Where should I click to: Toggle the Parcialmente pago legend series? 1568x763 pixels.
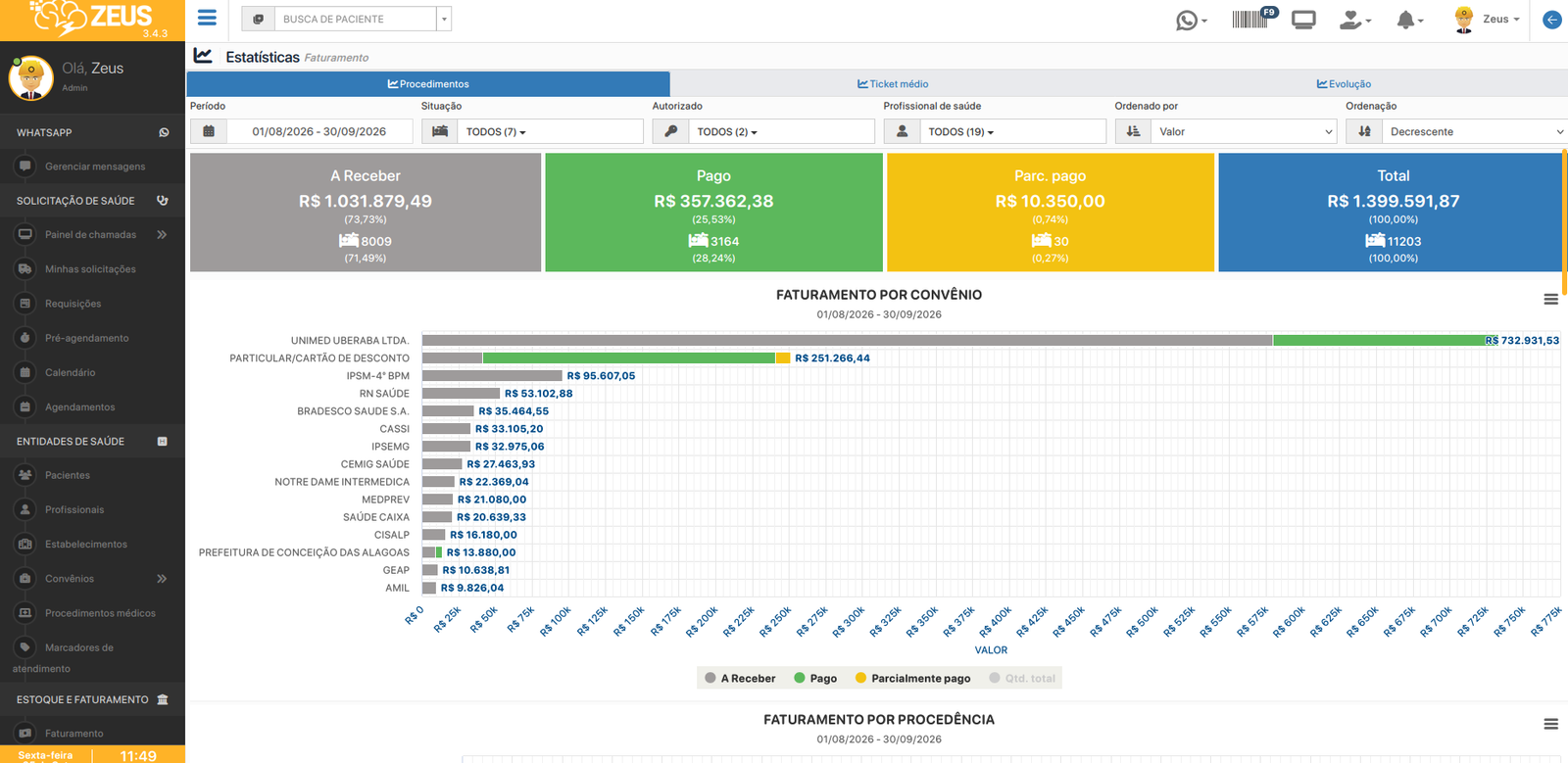click(x=912, y=678)
